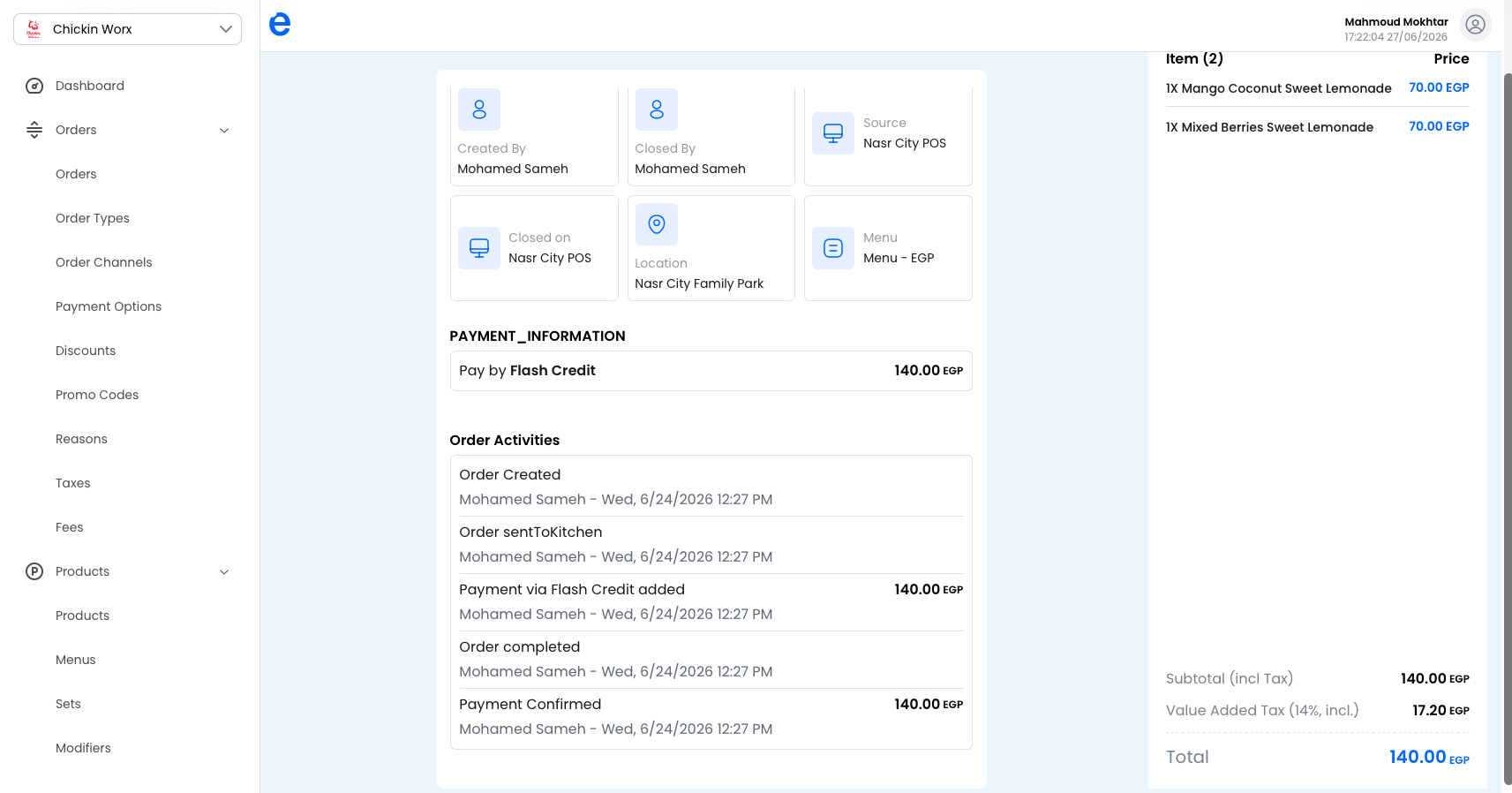Click the Chickin Worx logo icon

click(x=34, y=29)
